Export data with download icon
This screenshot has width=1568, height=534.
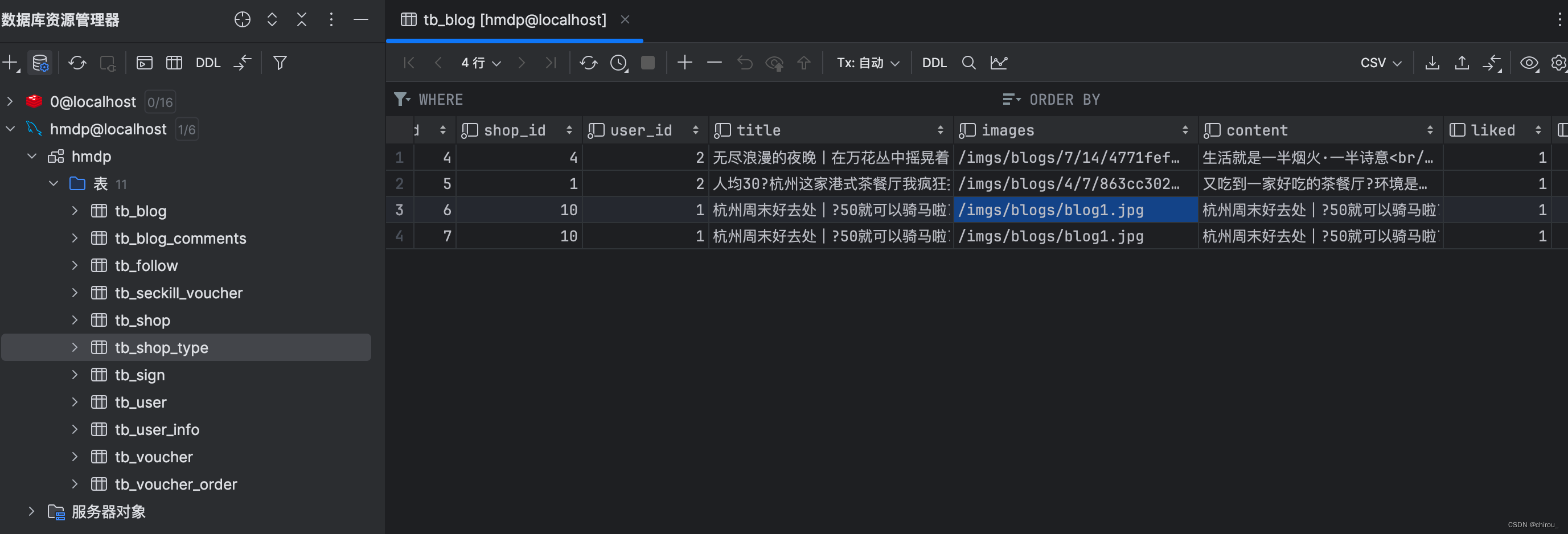pos(1432,63)
